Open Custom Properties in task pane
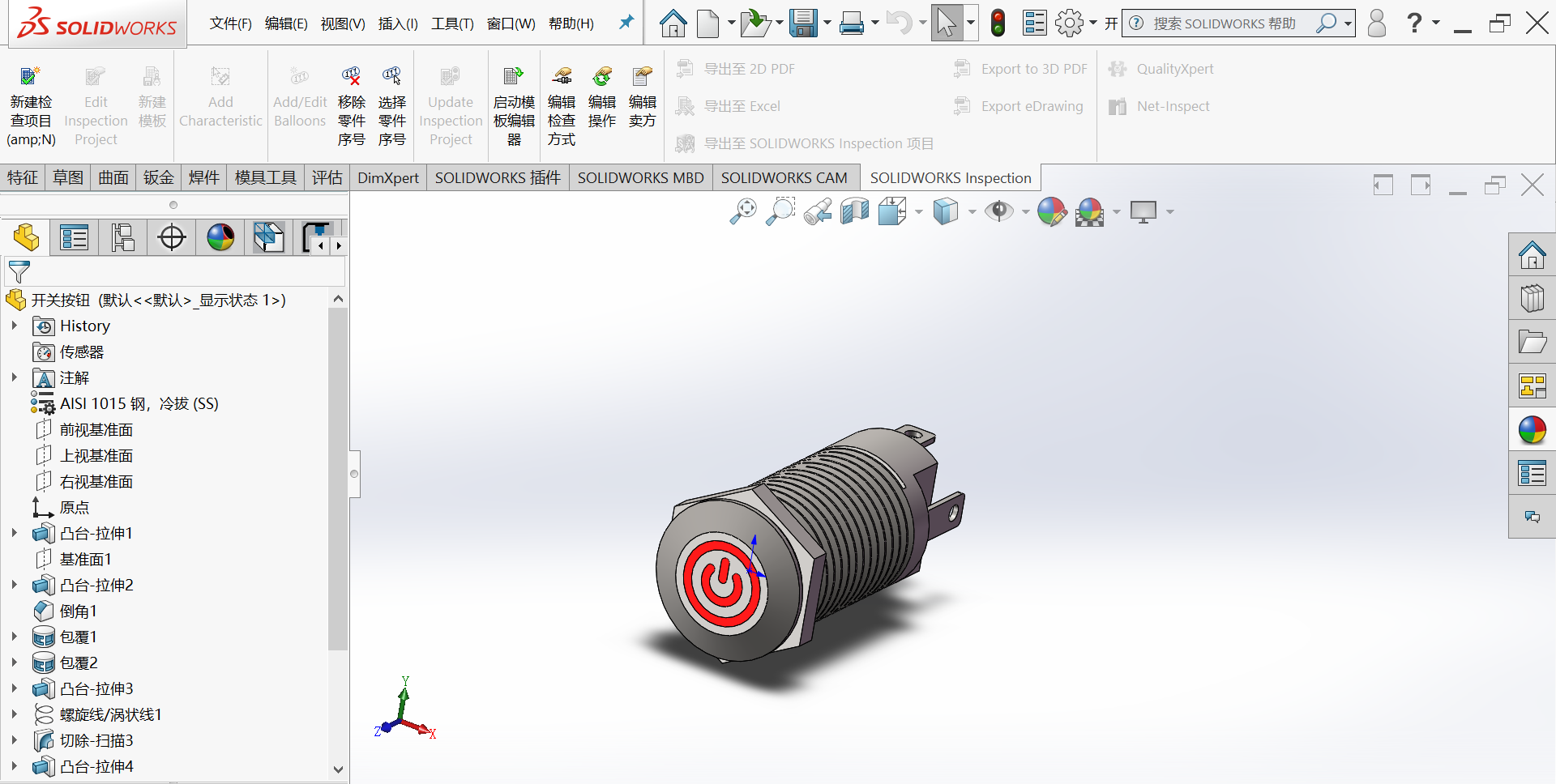Image resolution: width=1556 pixels, height=784 pixels. (1532, 474)
